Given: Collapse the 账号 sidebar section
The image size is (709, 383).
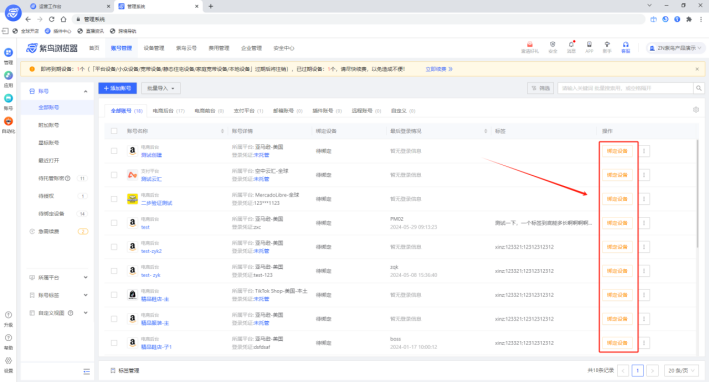Looking at the screenshot, I should (85, 91).
